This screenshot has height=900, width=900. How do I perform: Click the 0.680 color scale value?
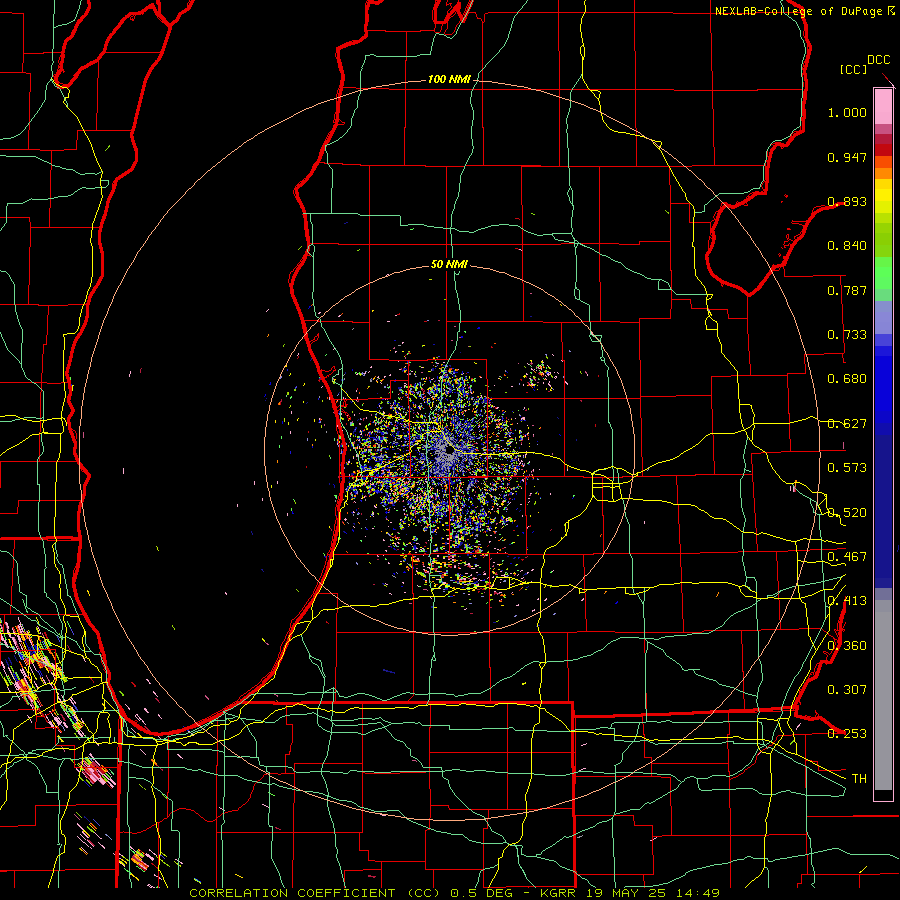click(x=847, y=379)
